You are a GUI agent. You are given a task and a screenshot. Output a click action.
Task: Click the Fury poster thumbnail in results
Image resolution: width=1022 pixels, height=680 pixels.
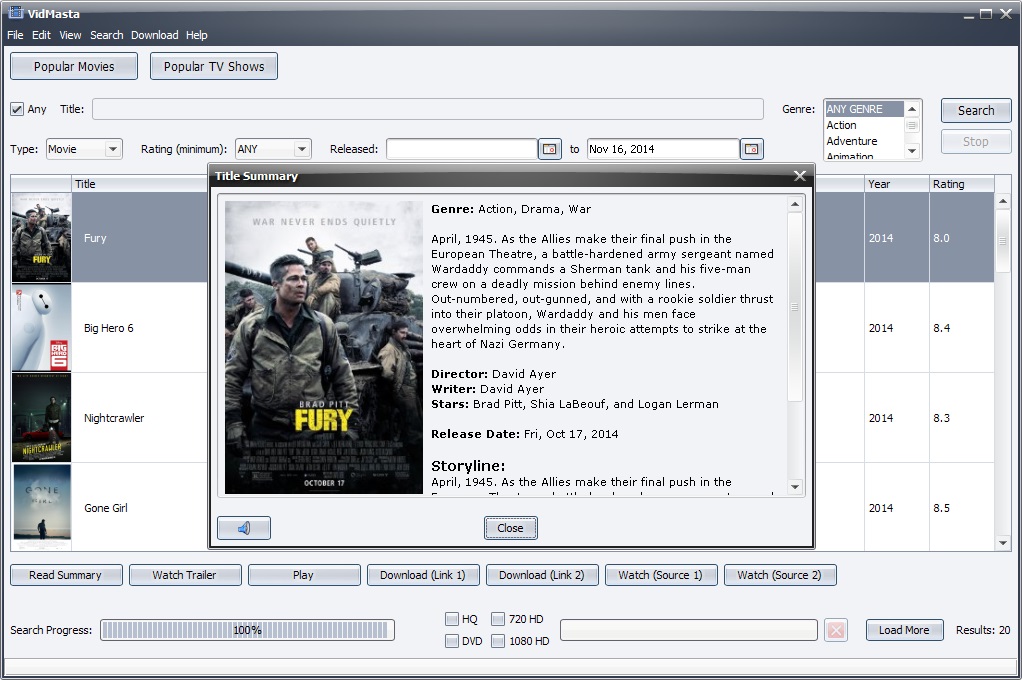pos(41,238)
